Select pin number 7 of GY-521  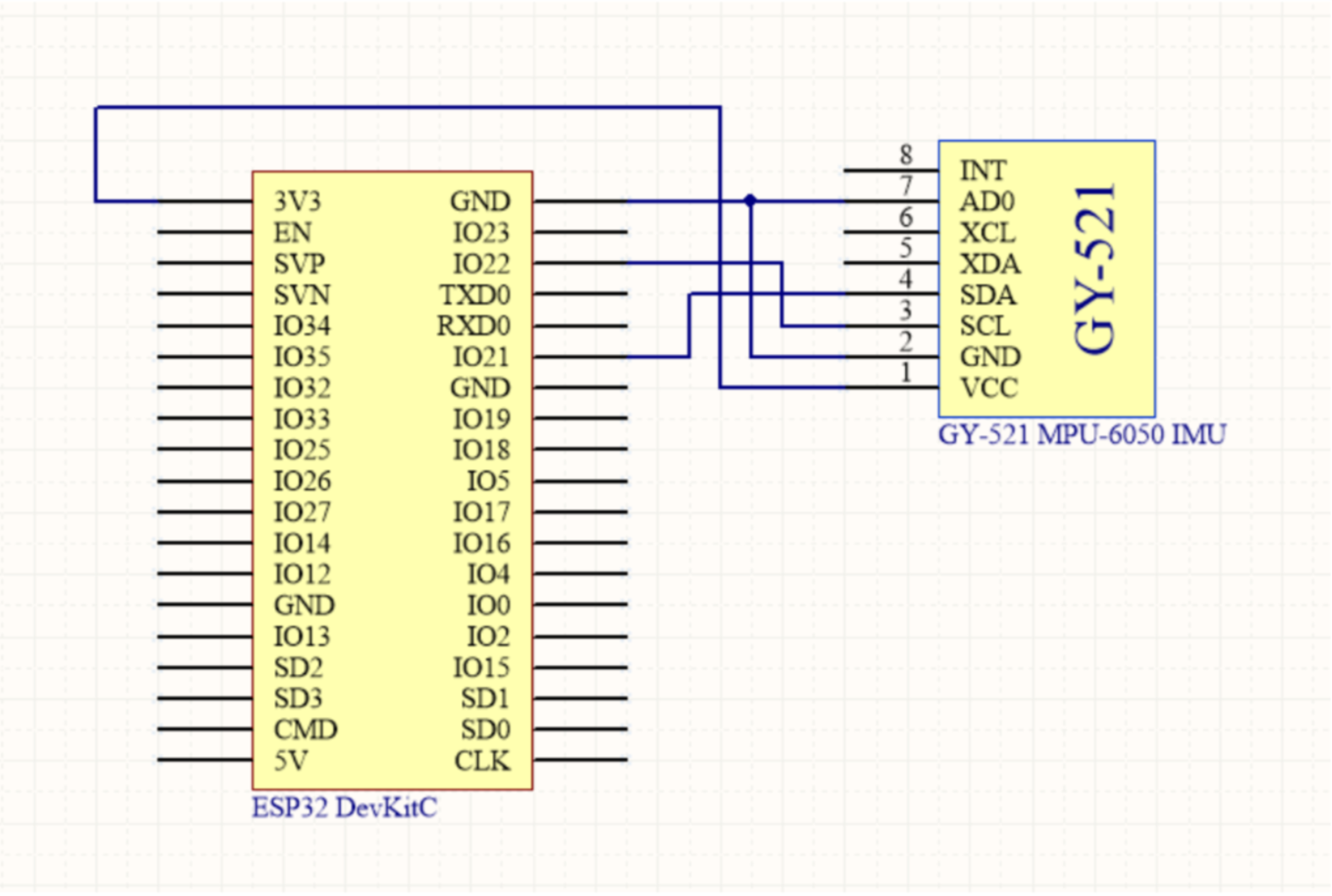(x=906, y=185)
